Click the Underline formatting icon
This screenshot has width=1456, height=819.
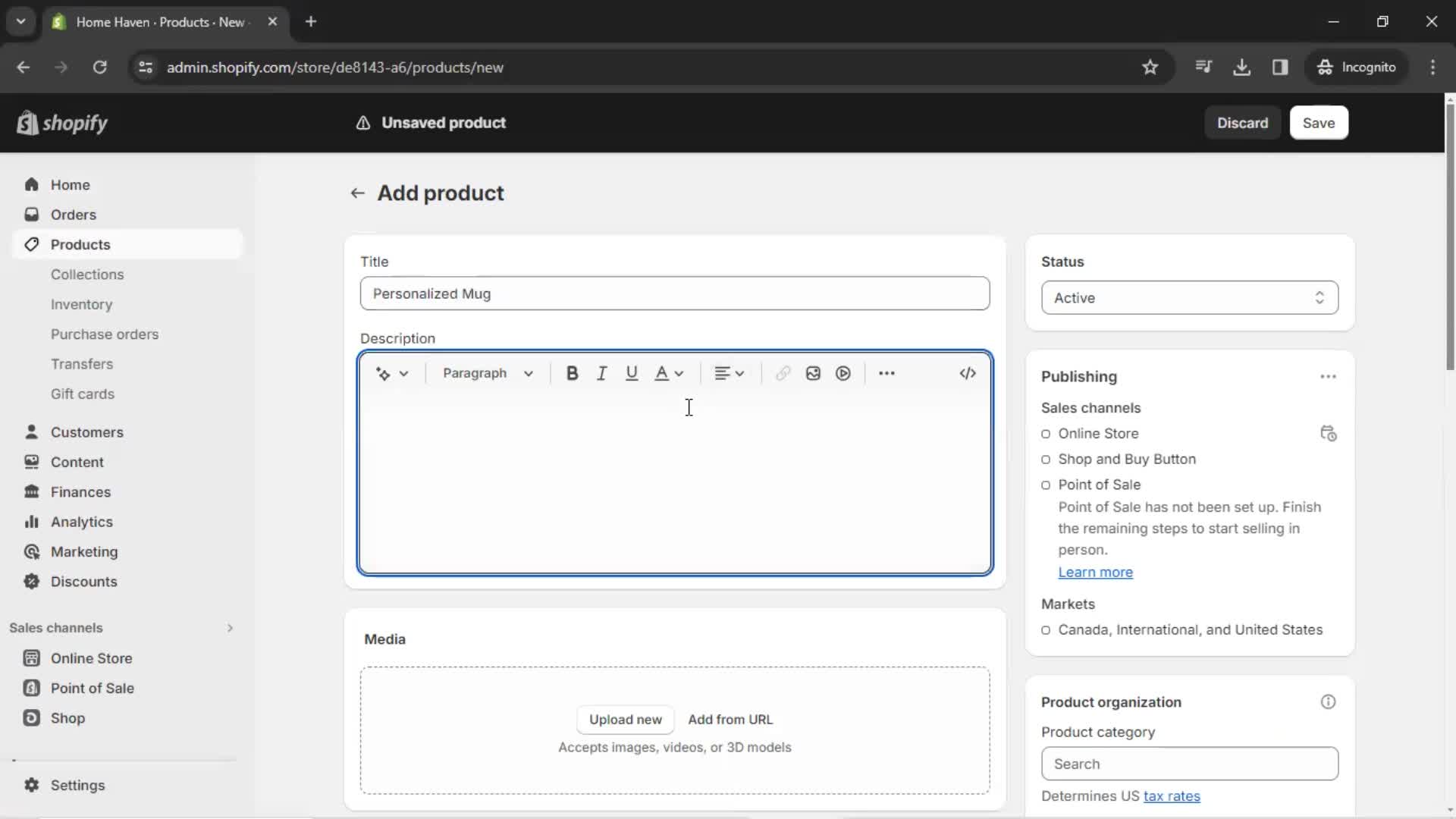[x=631, y=373]
